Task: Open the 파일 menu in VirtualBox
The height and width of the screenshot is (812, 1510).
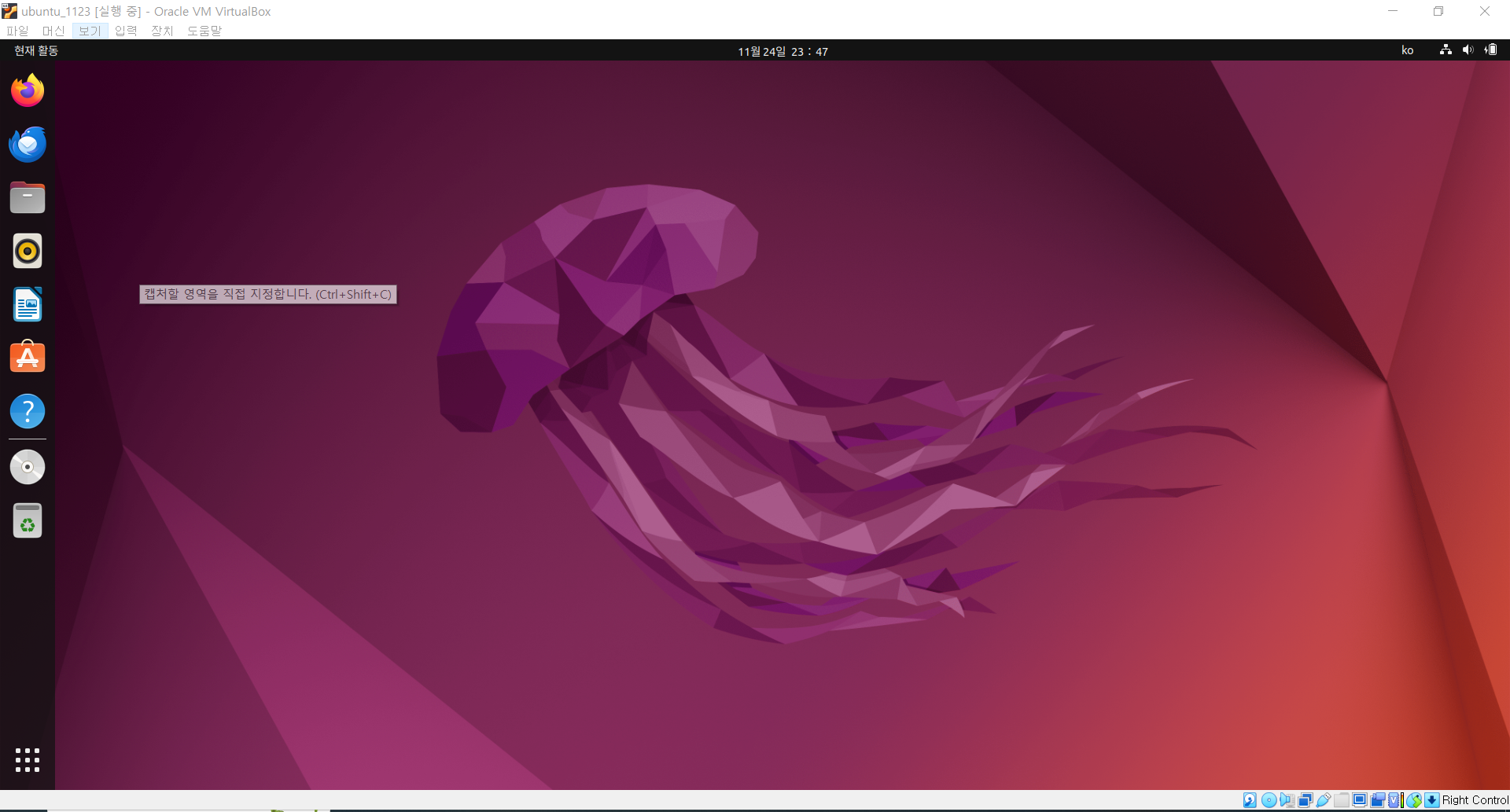Action: tap(17, 31)
